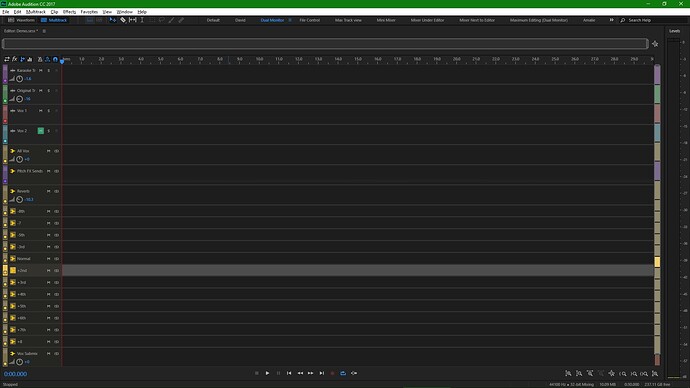
Task: Click the Normal bus track icon
Action: (13, 259)
